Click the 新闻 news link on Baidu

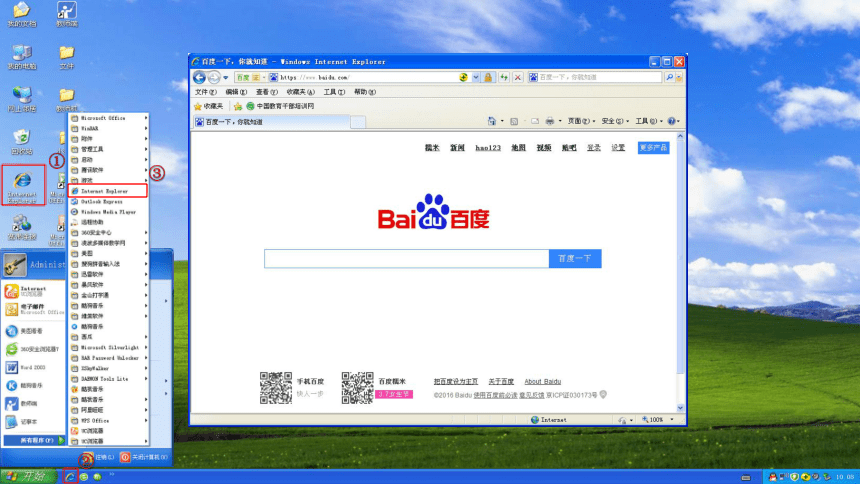pos(457,148)
